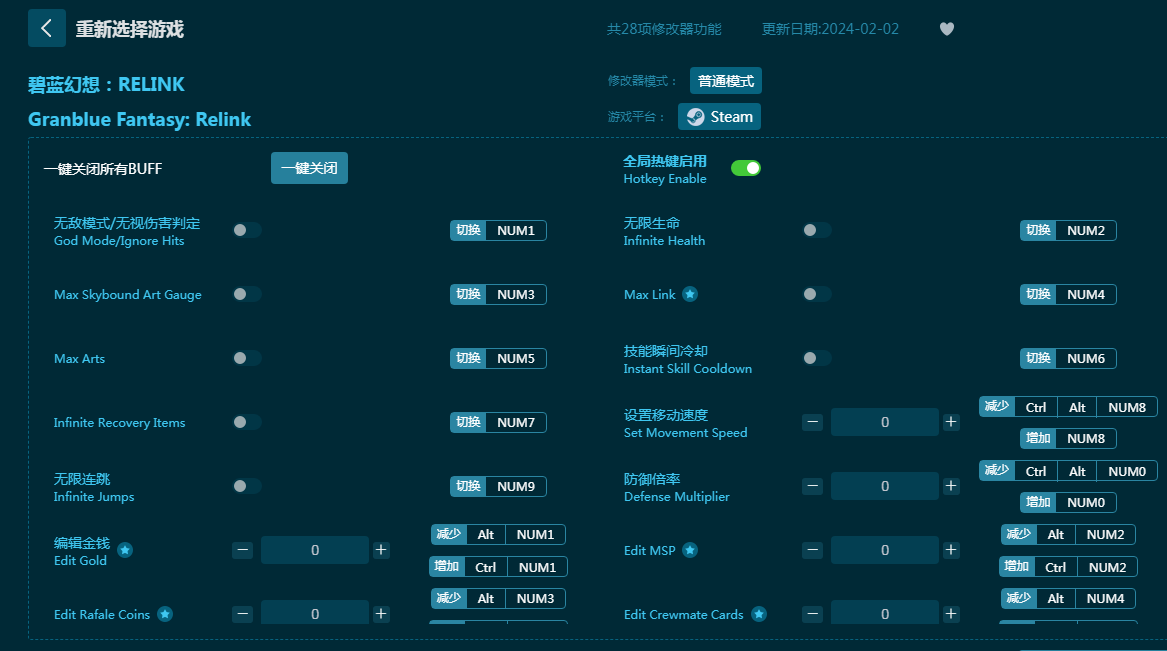The width and height of the screenshot is (1167, 651).
Task: Click Alt NUM1 decrease hotkey for gold
Action: 498,534
